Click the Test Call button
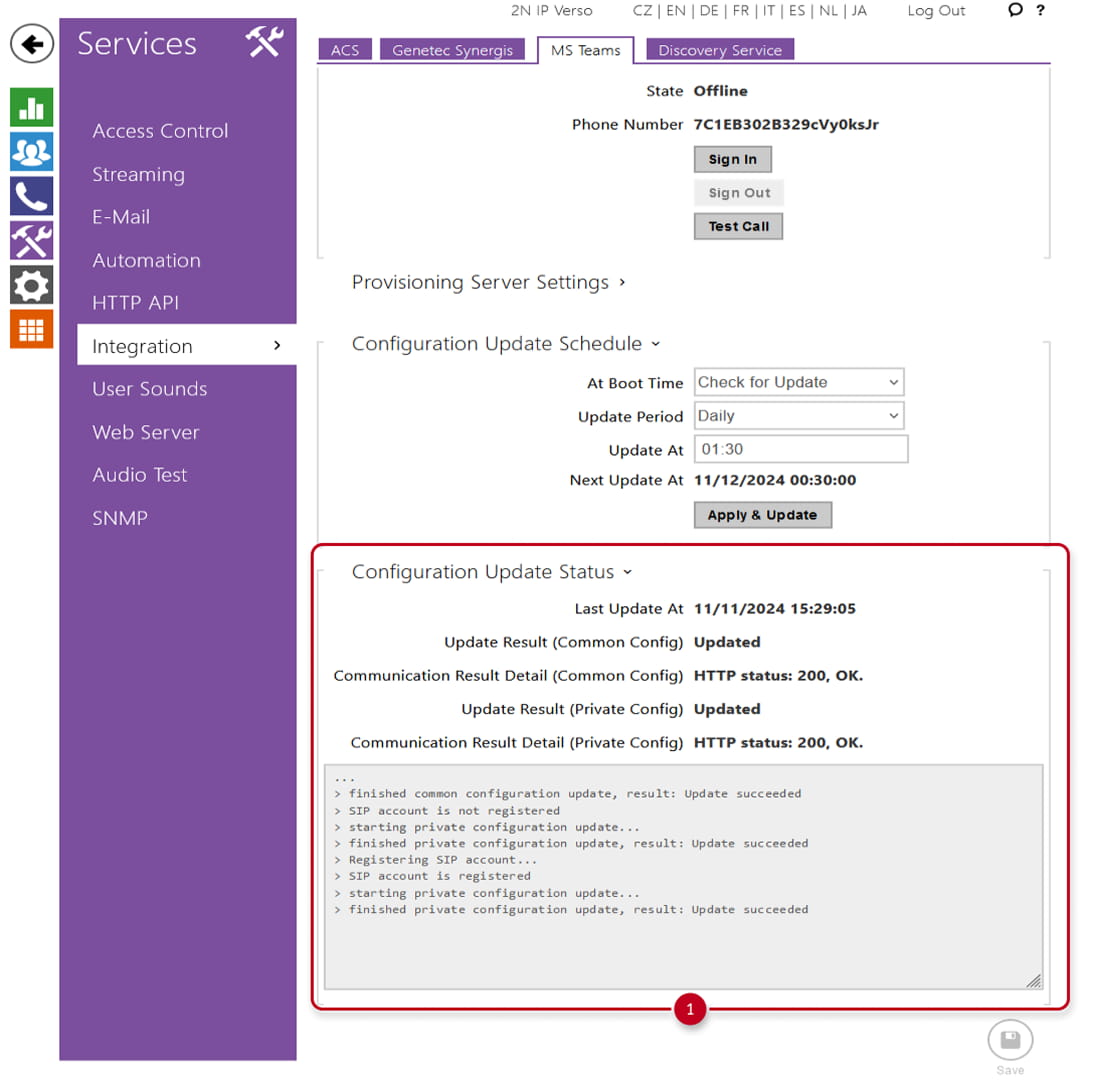The width and height of the screenshot is (1095, 1086). coord(738,226)
